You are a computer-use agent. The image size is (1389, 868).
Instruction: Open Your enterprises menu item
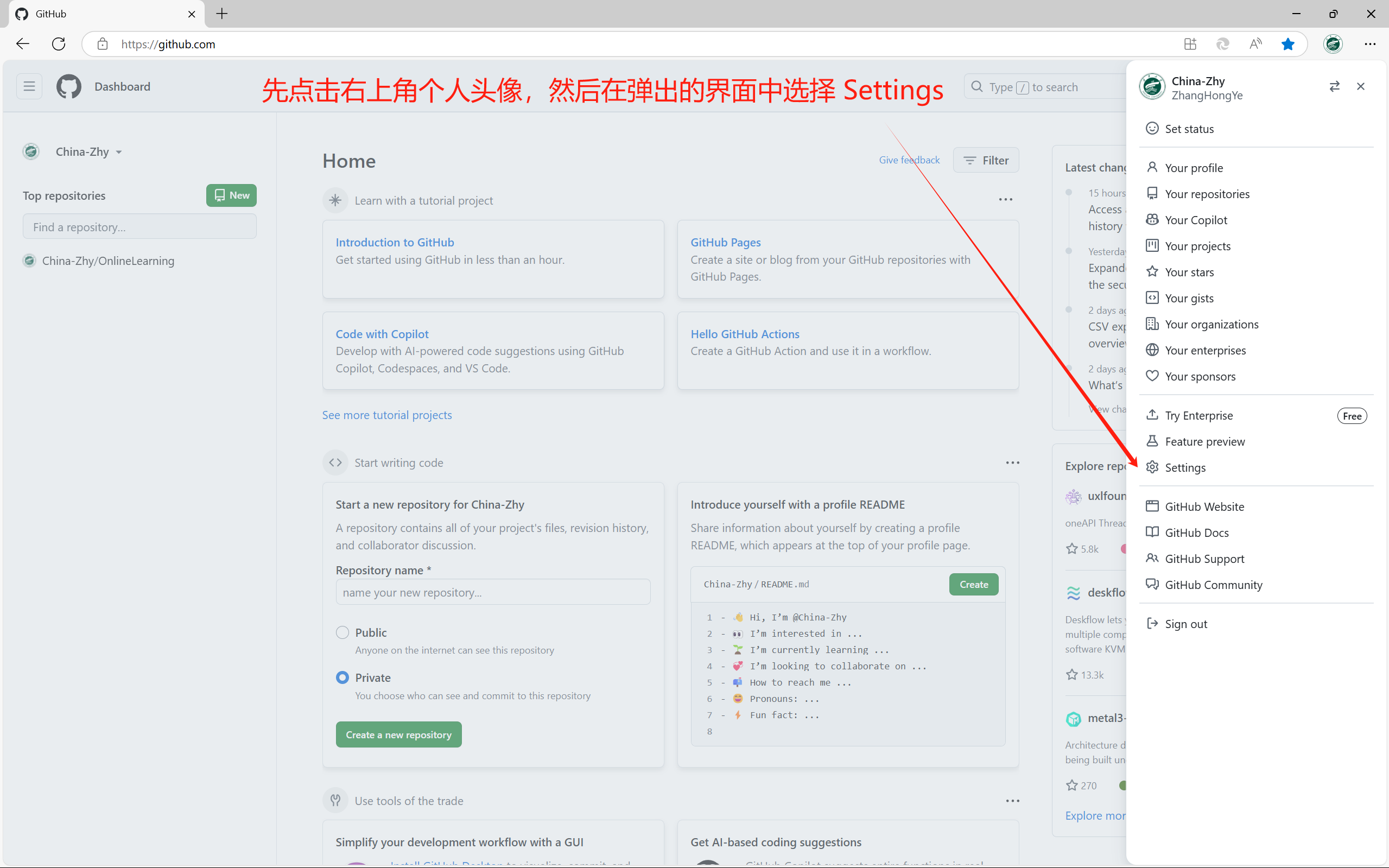click(1257, 350)
